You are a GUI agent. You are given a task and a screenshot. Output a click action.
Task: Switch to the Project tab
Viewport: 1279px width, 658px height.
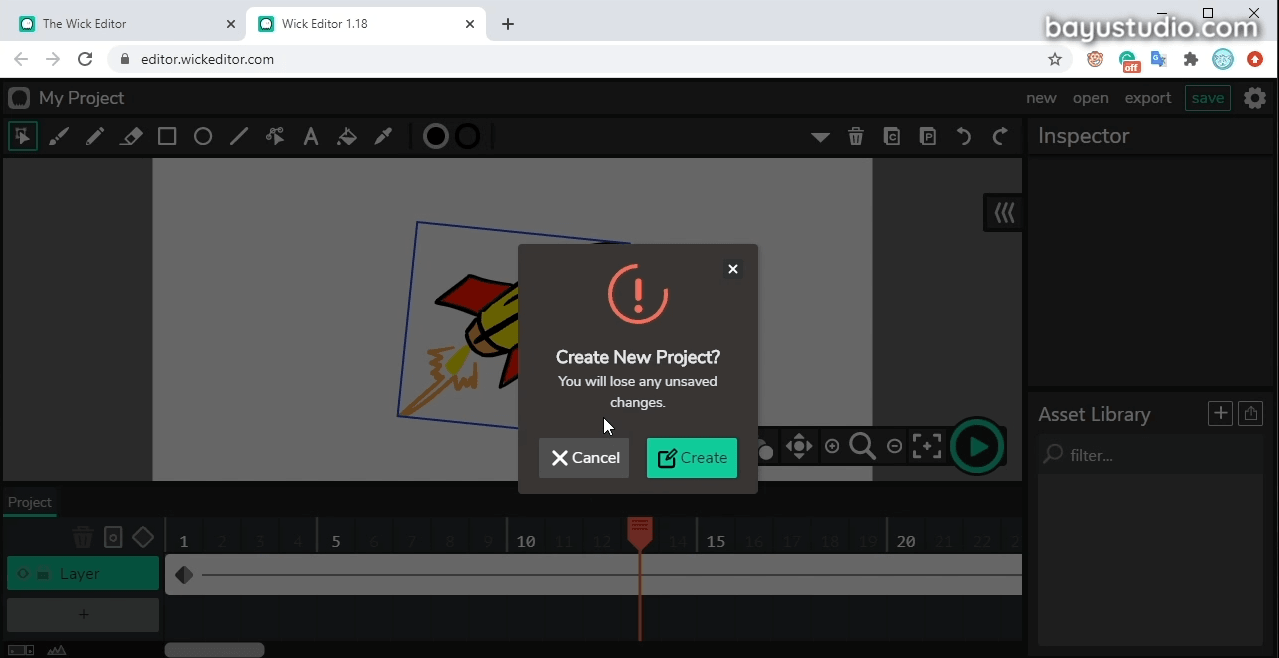click(29, 502)
